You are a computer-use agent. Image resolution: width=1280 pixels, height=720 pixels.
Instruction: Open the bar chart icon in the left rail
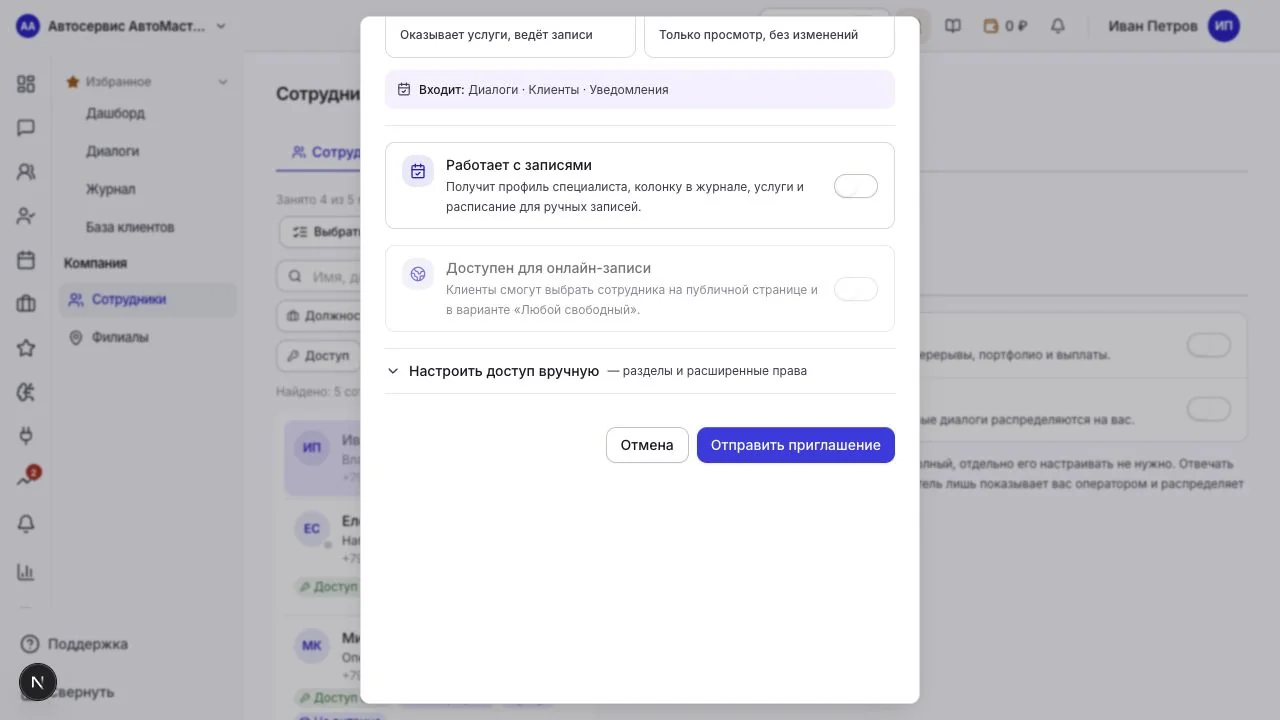[26, 572]
